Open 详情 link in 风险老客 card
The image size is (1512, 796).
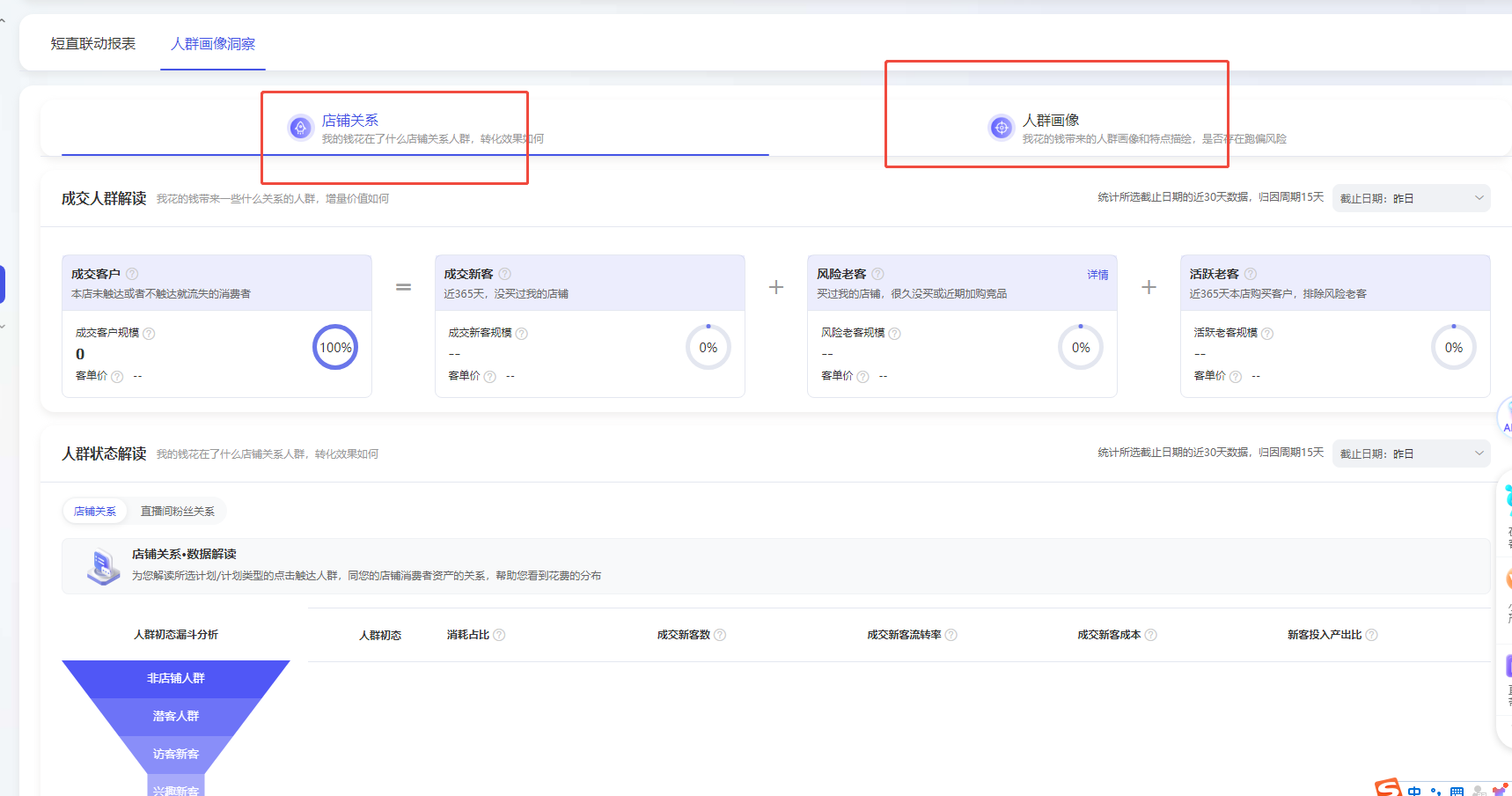click(1097, 275)
